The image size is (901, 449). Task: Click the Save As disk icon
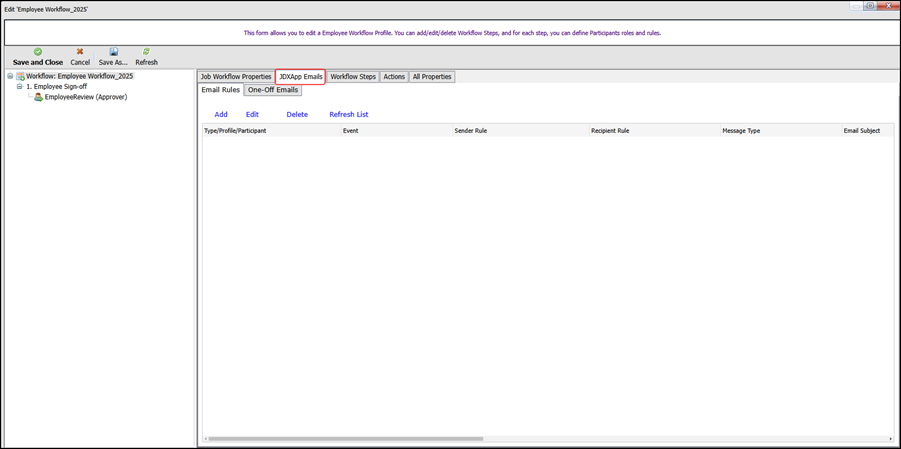tap(113, 52)
